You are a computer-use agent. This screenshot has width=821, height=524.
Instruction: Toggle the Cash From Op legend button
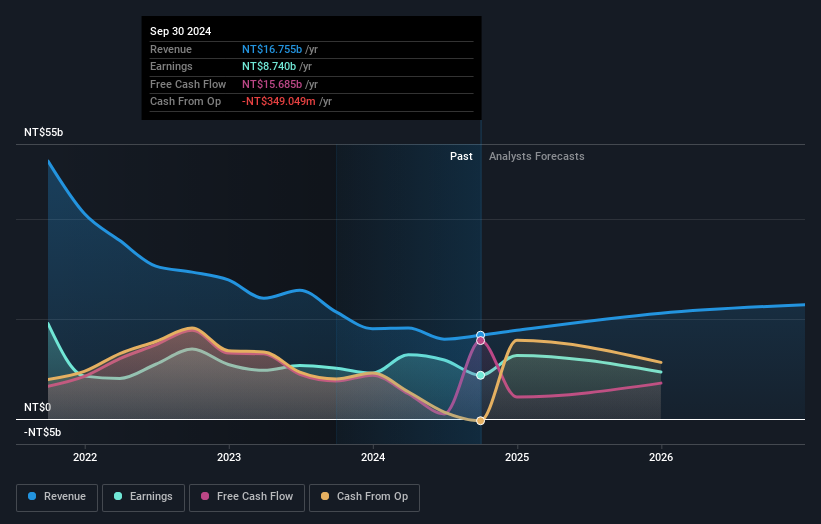[x=364, y=497]
